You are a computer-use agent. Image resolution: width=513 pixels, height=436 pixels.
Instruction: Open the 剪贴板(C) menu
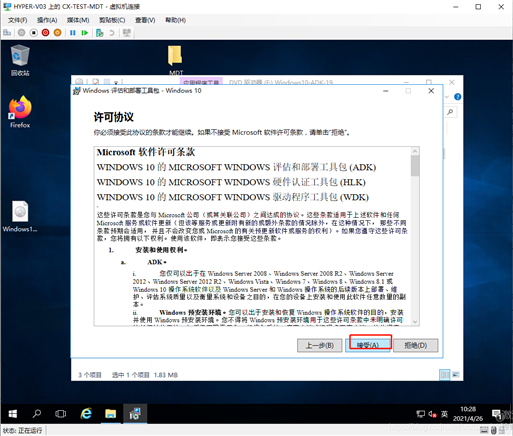(x=112, y=20)
